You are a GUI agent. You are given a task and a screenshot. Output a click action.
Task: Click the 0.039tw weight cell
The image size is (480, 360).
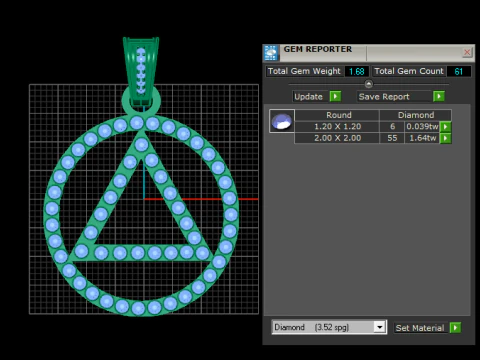coord(422,127)
